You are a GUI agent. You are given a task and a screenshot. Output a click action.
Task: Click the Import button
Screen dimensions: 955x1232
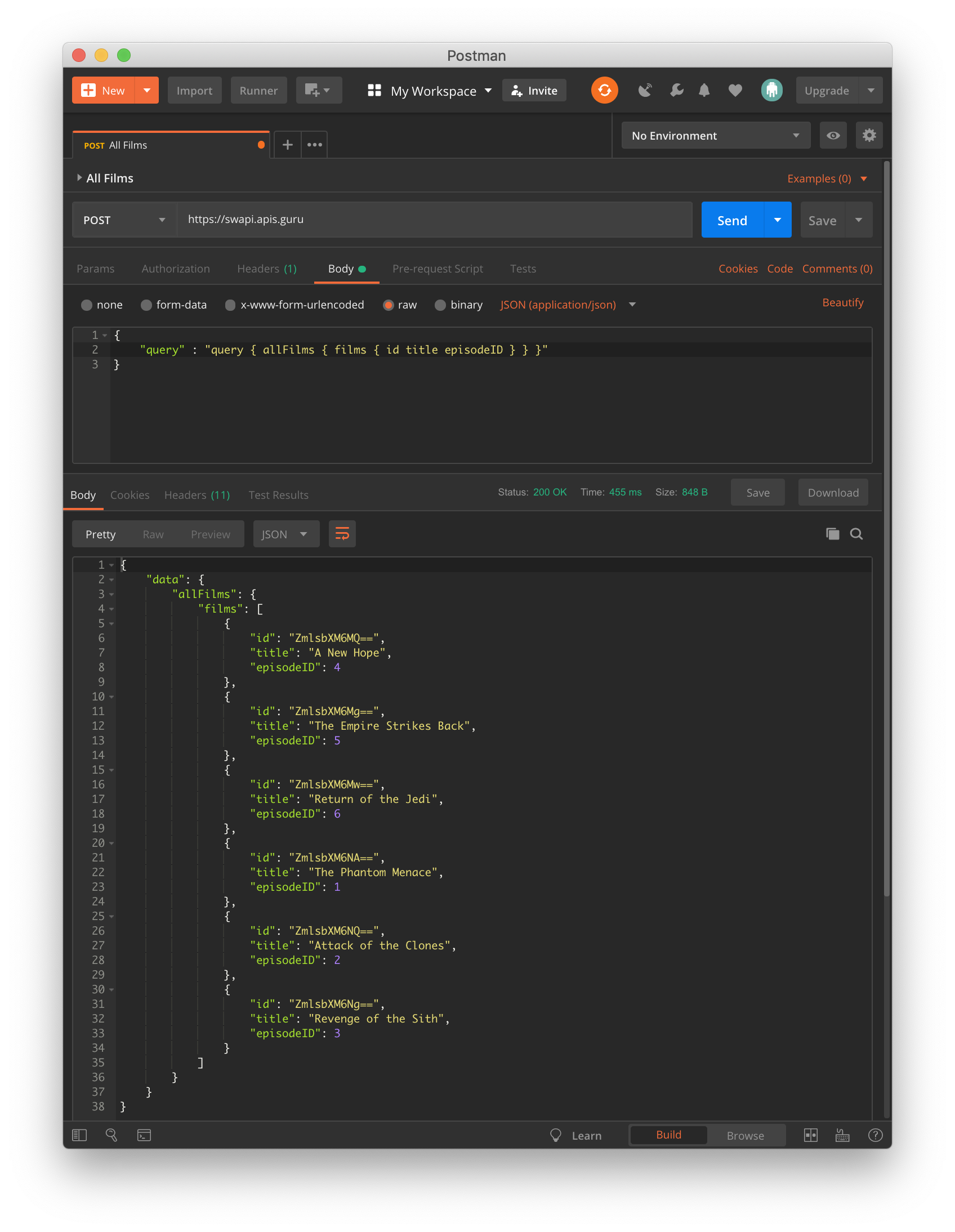[194, 90]
